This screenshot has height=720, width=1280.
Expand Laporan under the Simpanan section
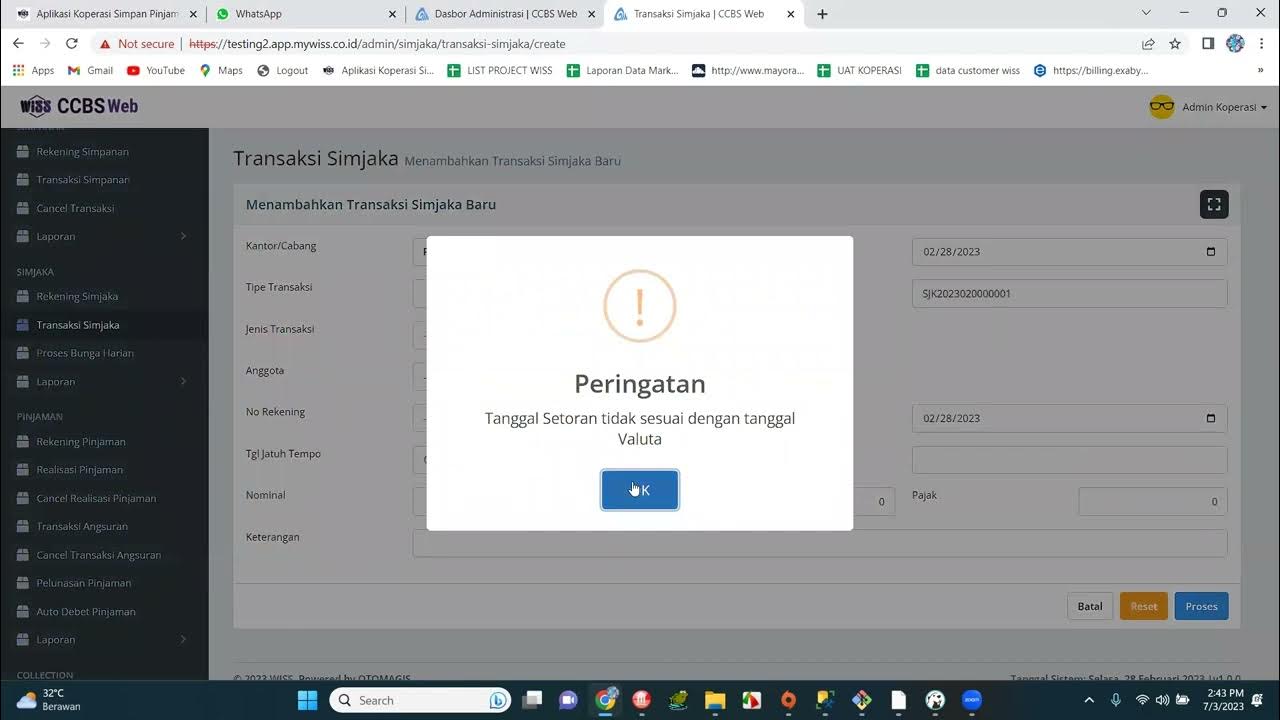[x=104, y=237]
